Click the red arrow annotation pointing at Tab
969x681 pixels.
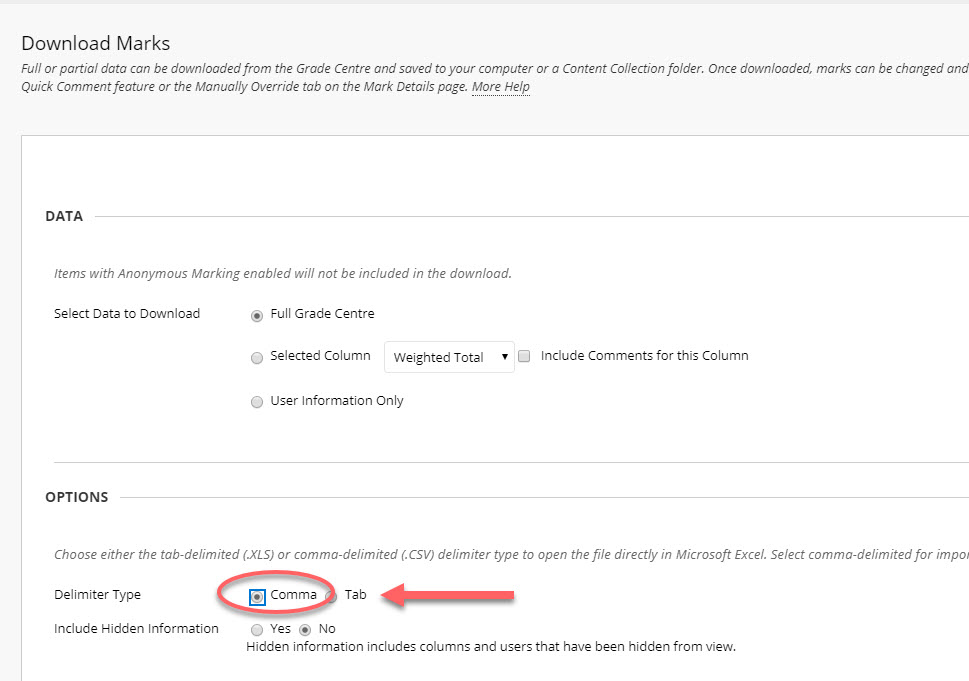click(450, 597)
